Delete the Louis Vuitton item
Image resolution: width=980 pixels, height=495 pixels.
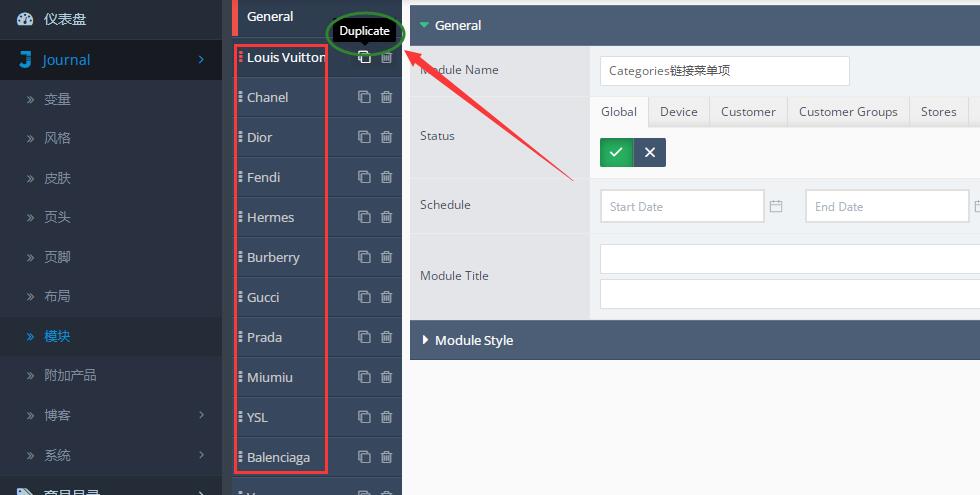386,57
